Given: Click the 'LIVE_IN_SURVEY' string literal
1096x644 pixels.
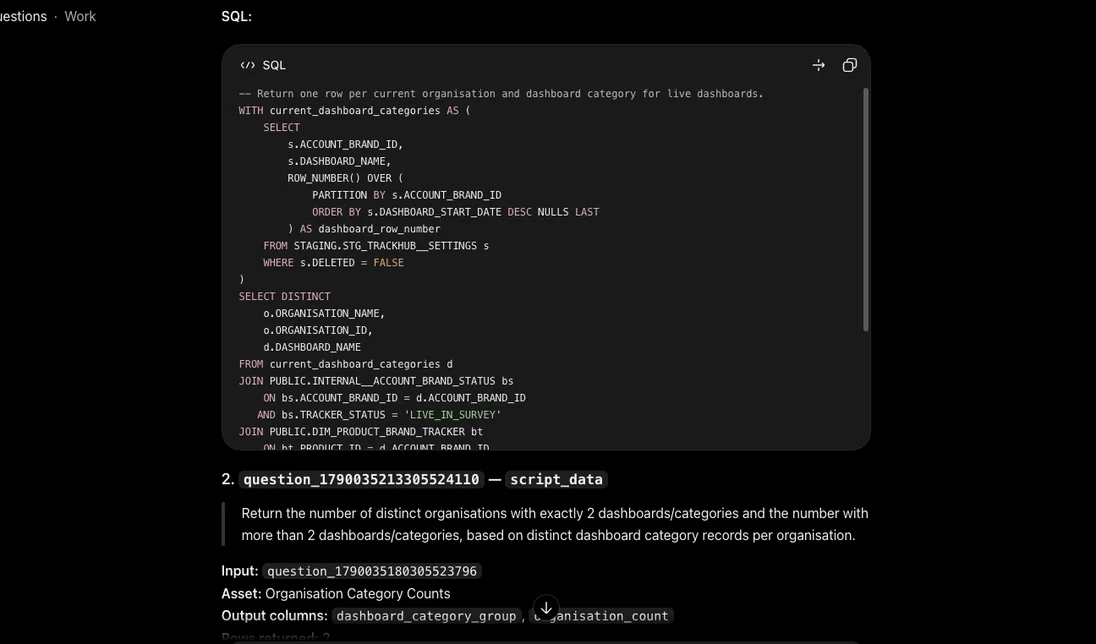Looking at the screenshot, I should 452,415.
